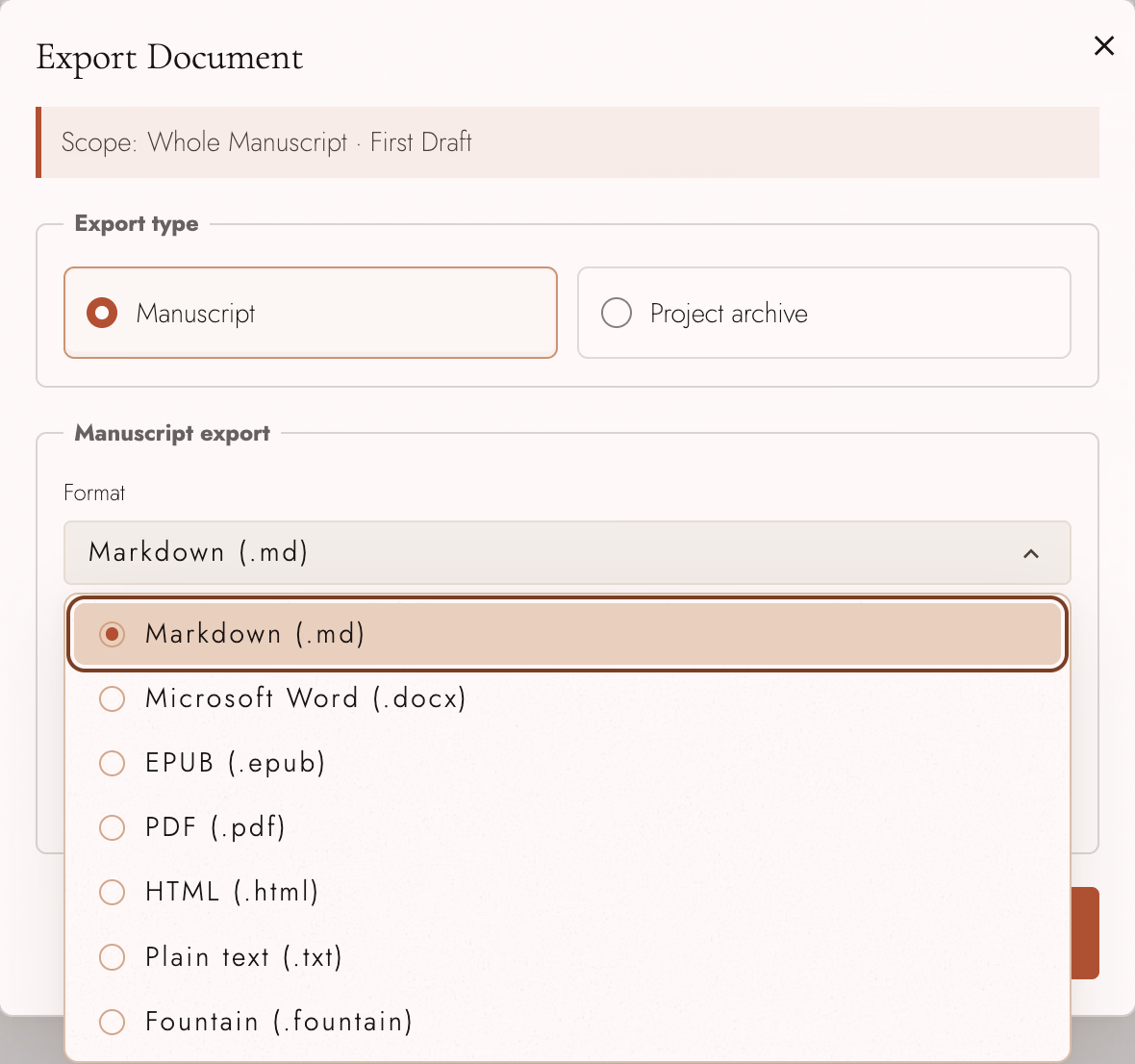1135x1064 pixels.
Task: Click the chevron arrow on the Format dropdown
Action: [x=1031, y=554]
